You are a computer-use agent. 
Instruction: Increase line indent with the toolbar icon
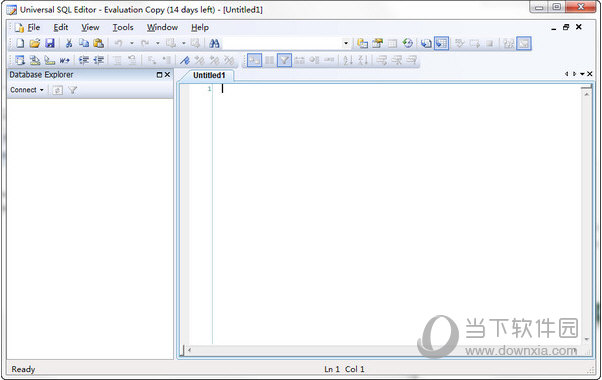tap(84, 60)
